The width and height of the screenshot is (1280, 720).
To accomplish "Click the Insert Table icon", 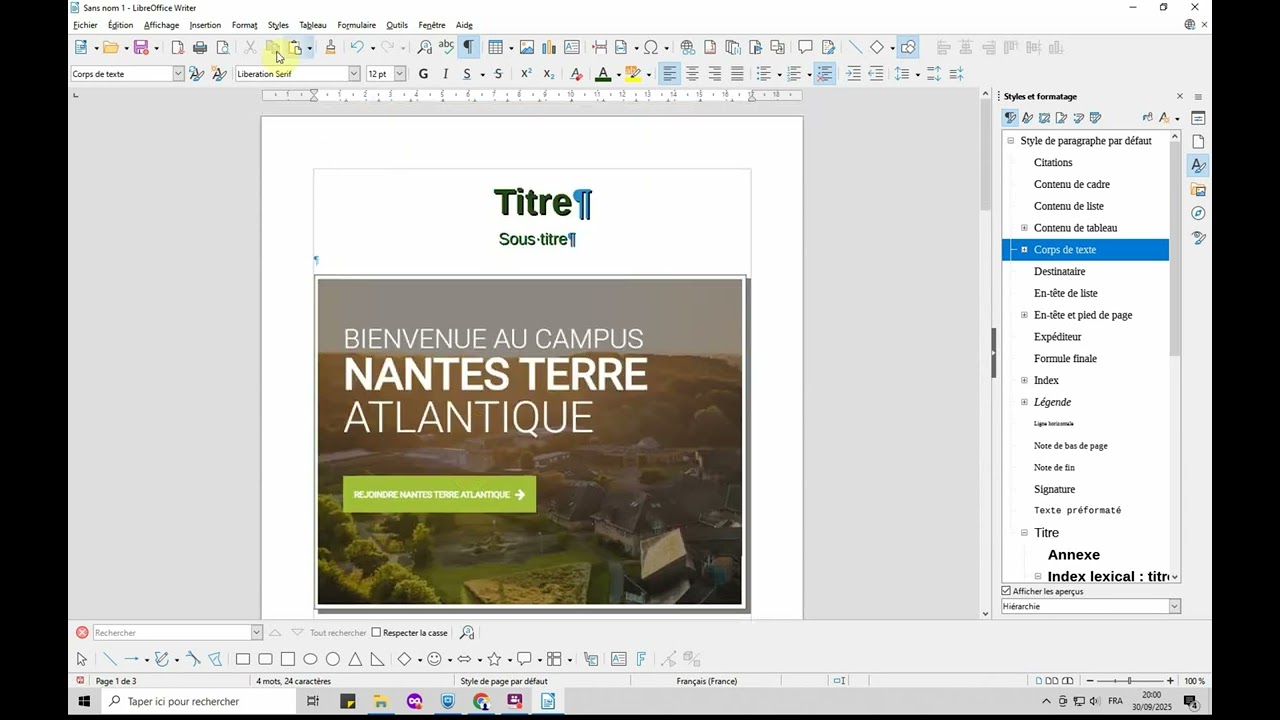I will pos(495,47).
